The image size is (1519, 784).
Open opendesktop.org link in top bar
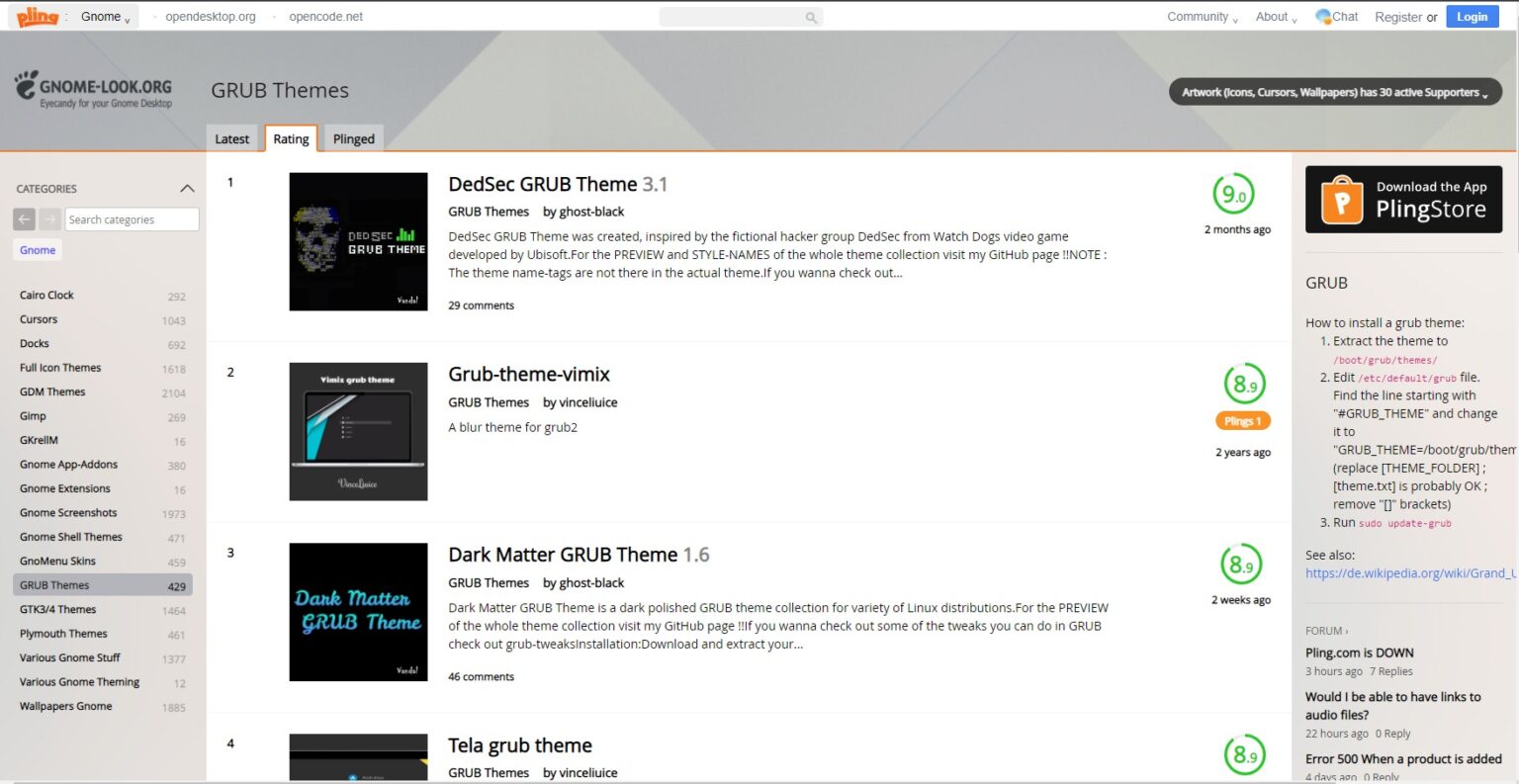point(211,17)
